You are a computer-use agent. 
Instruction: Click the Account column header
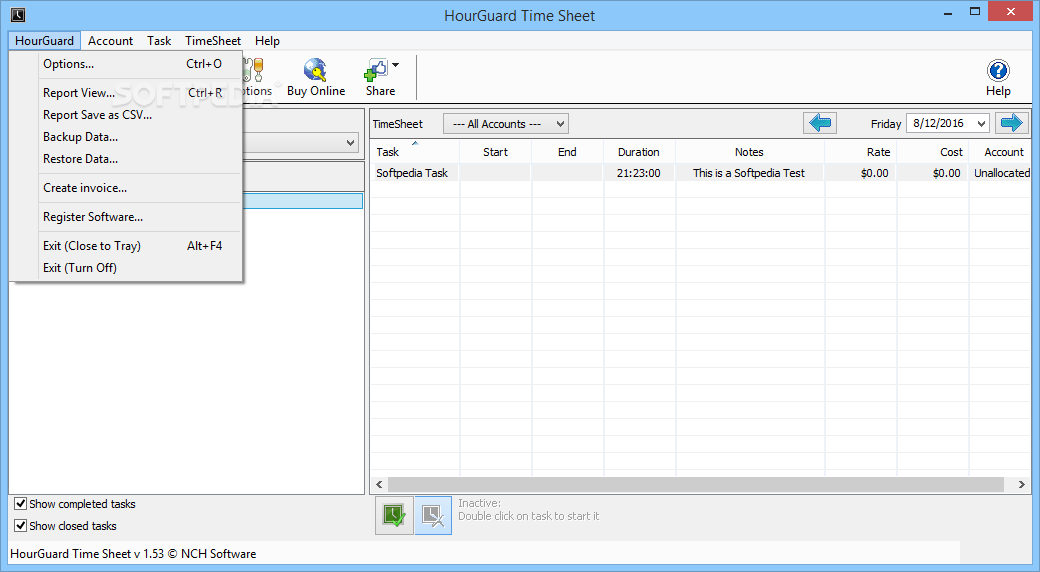click(x=1000, y=152)
